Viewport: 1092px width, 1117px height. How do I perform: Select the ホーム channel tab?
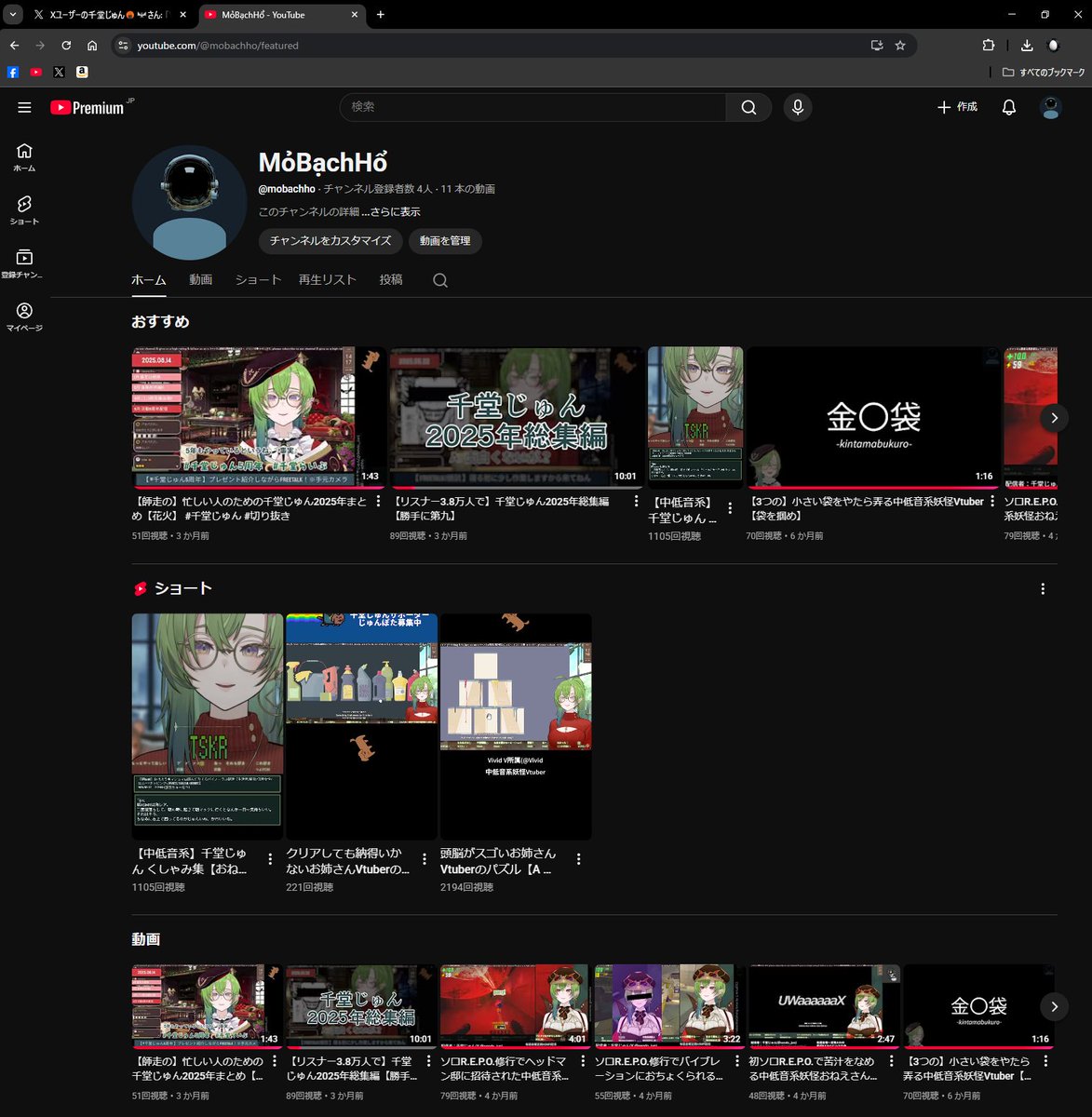[149, 280]
